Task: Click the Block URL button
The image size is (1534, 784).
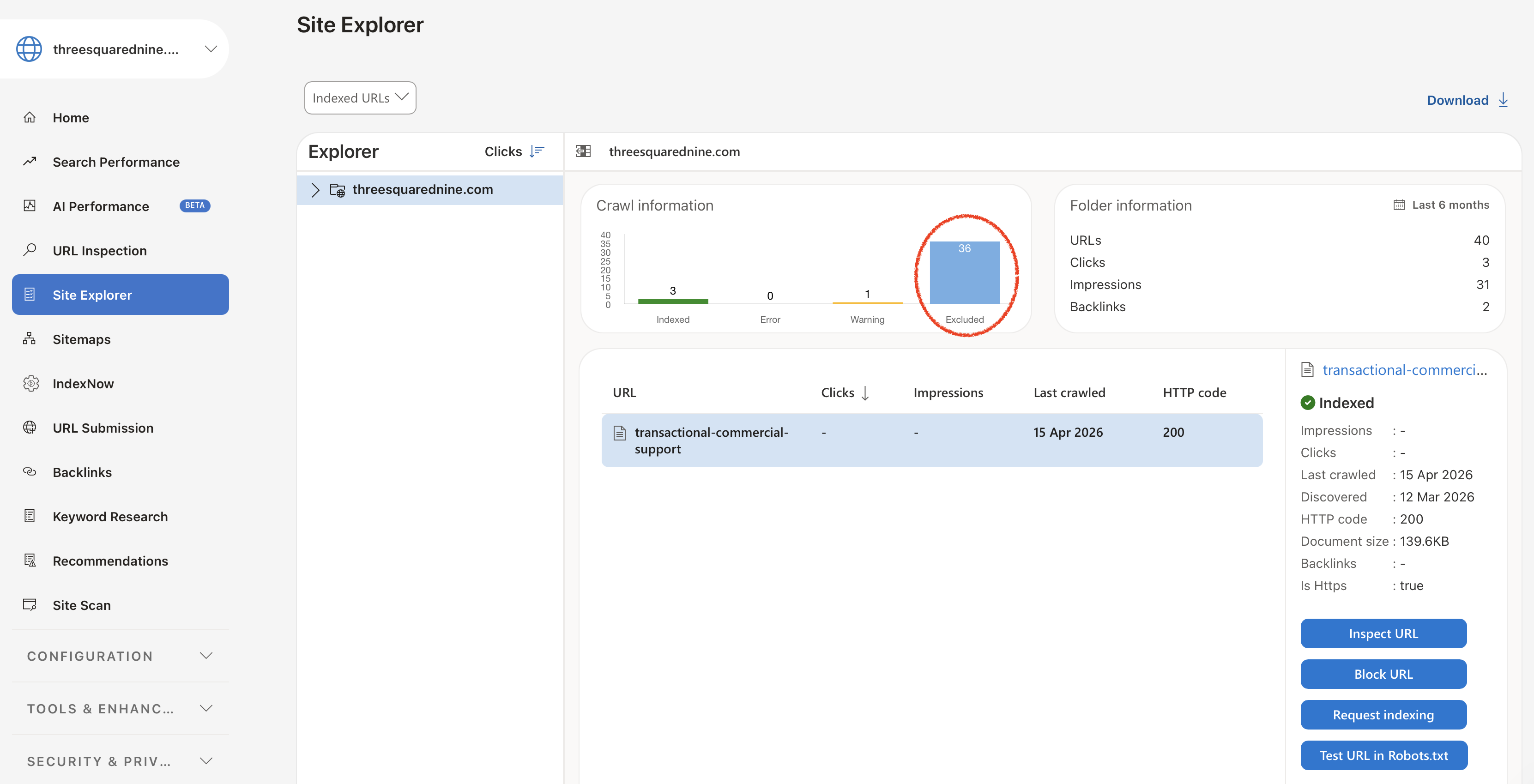Action: pos(1383,674)
